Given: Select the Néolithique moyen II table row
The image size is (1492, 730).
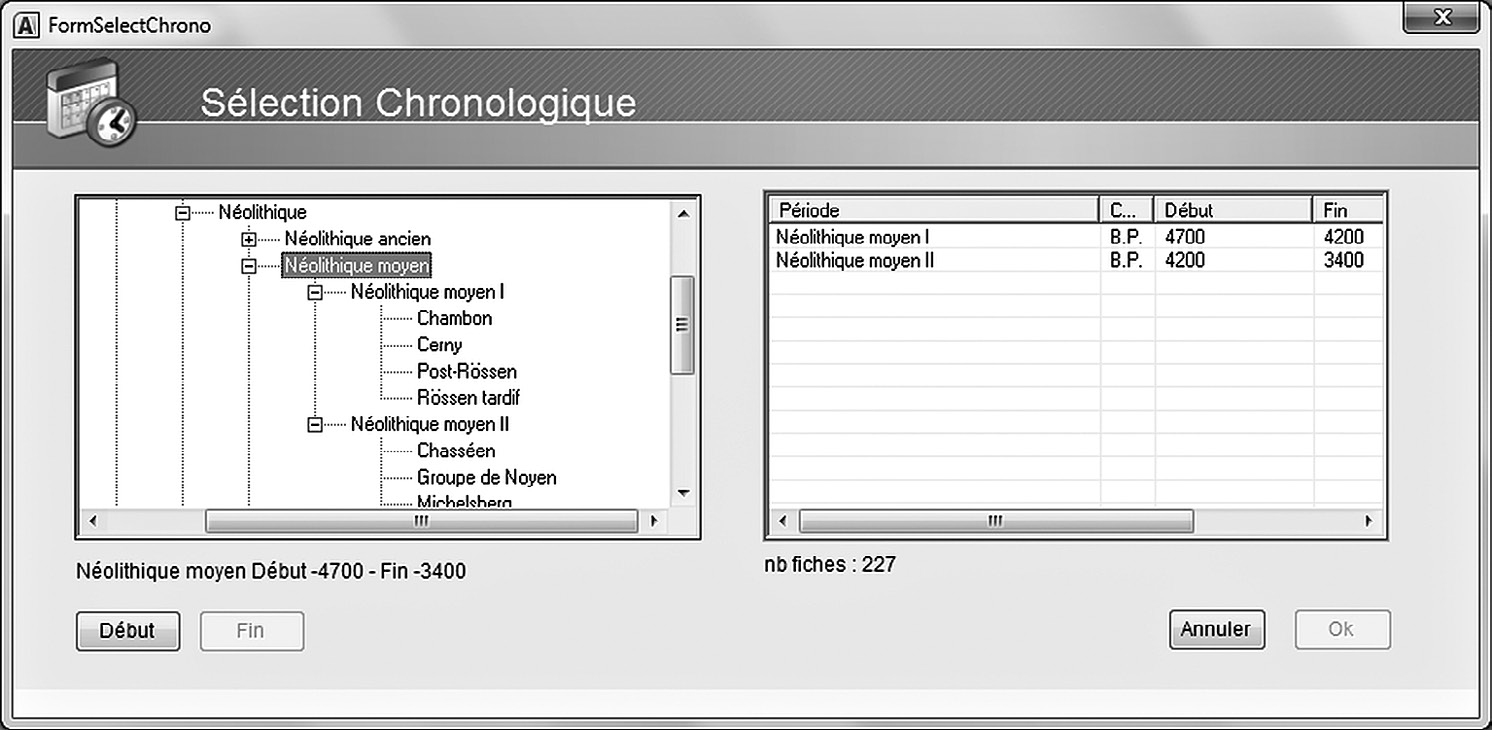Looking at the screenshot, I should (x=1076, y=260).
